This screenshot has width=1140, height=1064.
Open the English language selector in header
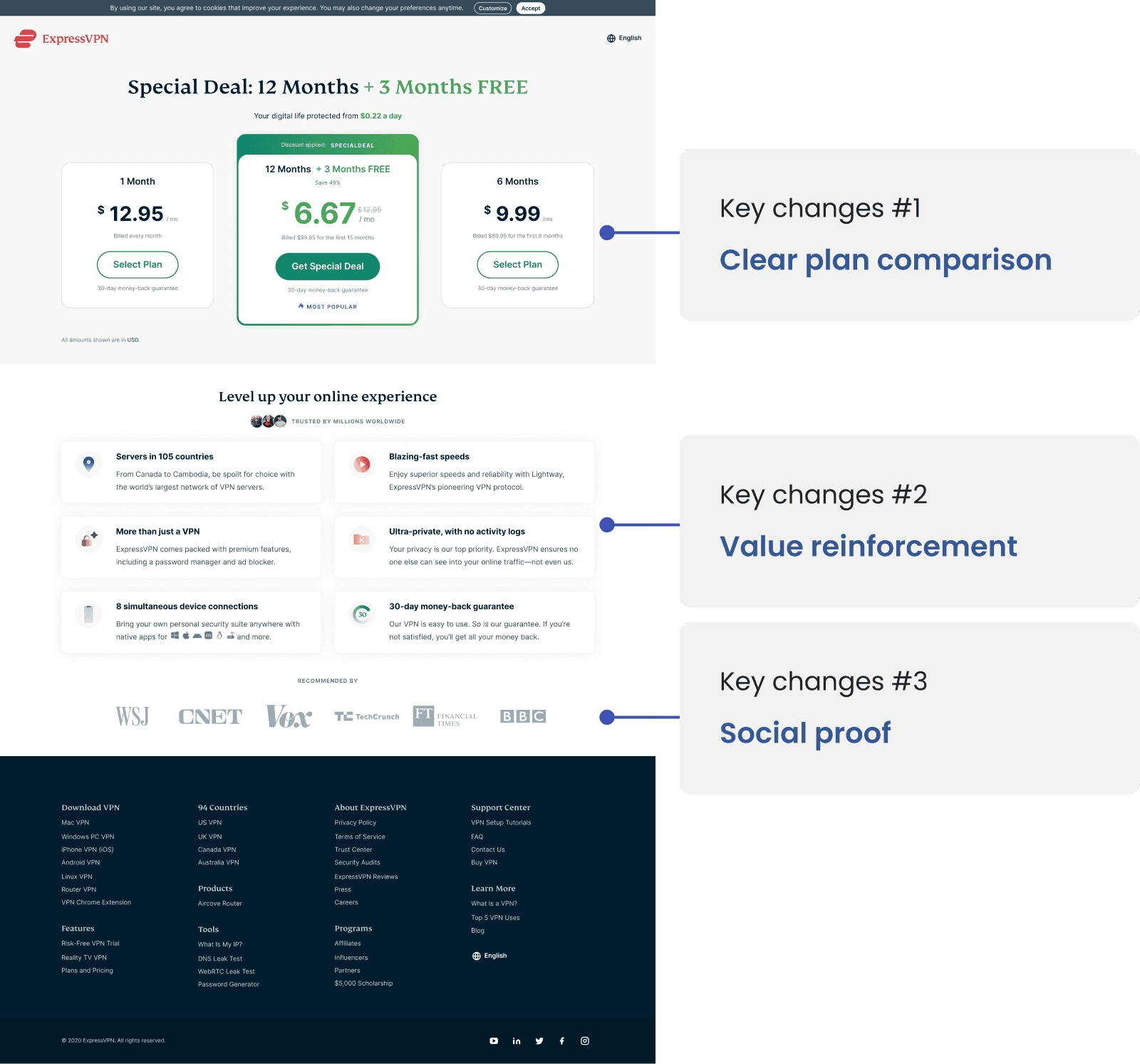[x=624, y=38]
